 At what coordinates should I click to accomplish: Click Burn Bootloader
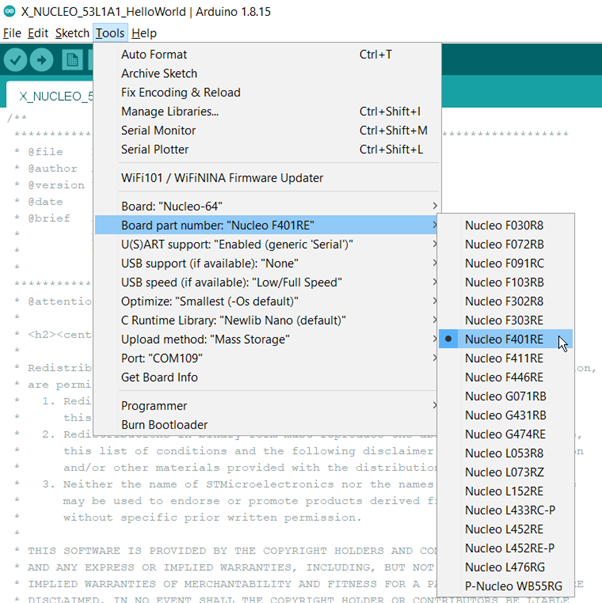[x=266, y=425]
